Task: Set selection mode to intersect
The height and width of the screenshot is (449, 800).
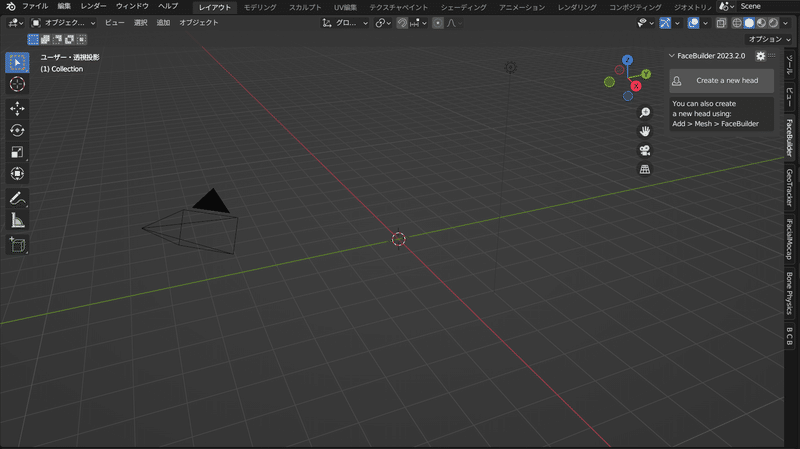Action: [81, 39]
